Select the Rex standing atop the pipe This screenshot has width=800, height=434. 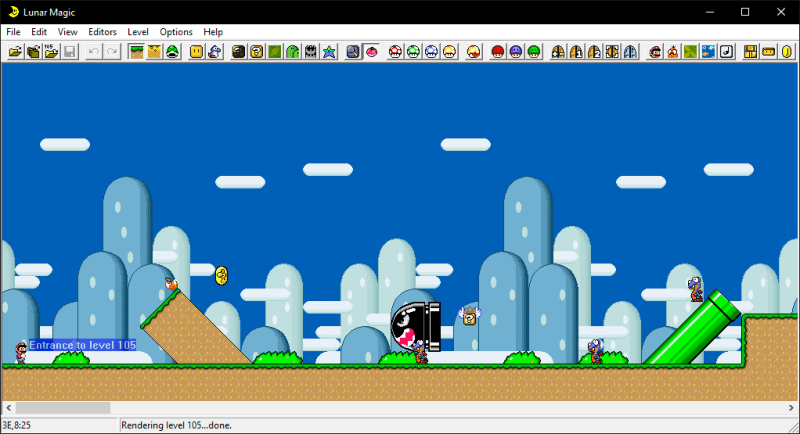coord(695,289)
